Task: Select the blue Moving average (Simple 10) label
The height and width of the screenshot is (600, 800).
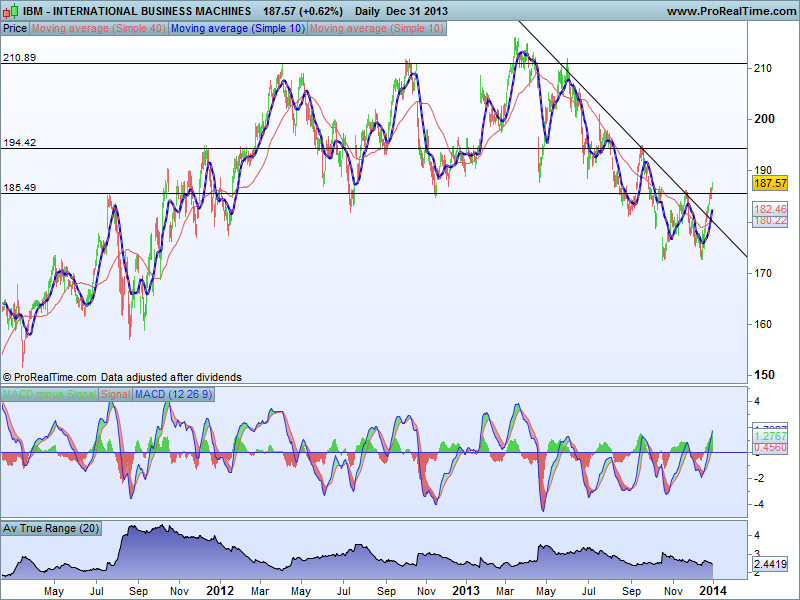Action: click(x=238, y=29)
